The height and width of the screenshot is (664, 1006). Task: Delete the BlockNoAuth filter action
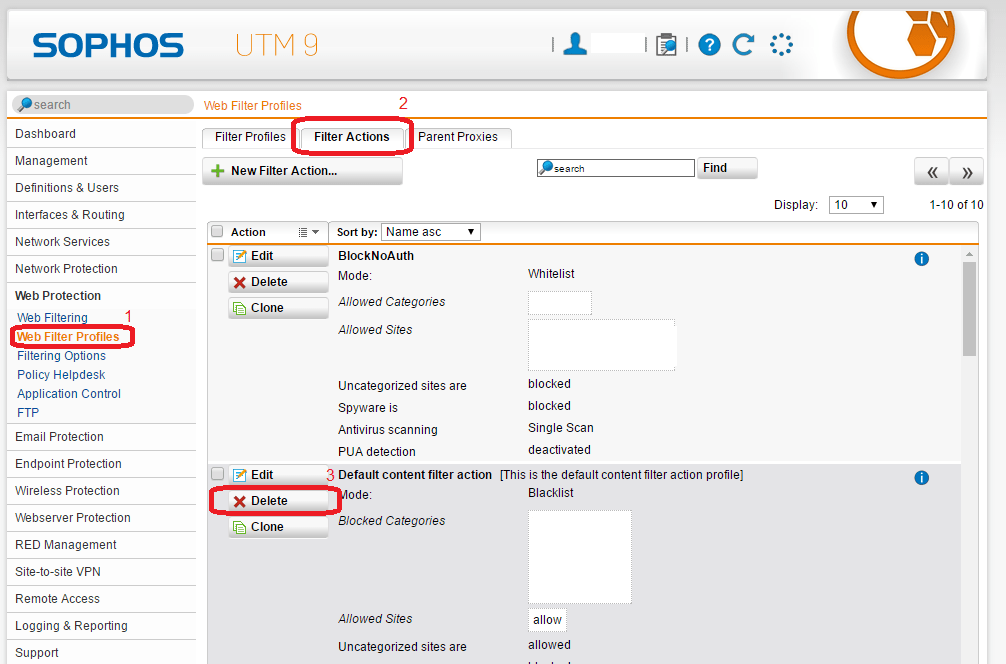point(278,282)
